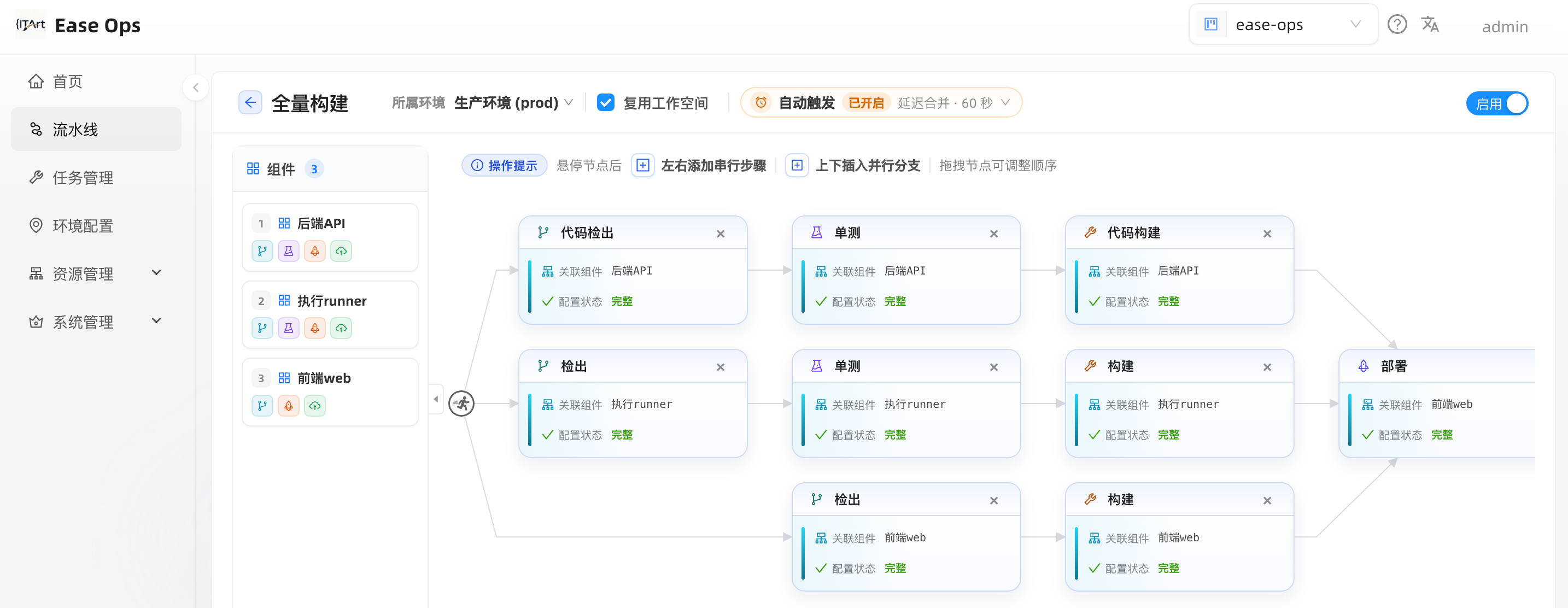Image resolution: width=1568 pixels, height=608 pixels.
Task: Collapse the component panel with small arrow
Action: 436,399
